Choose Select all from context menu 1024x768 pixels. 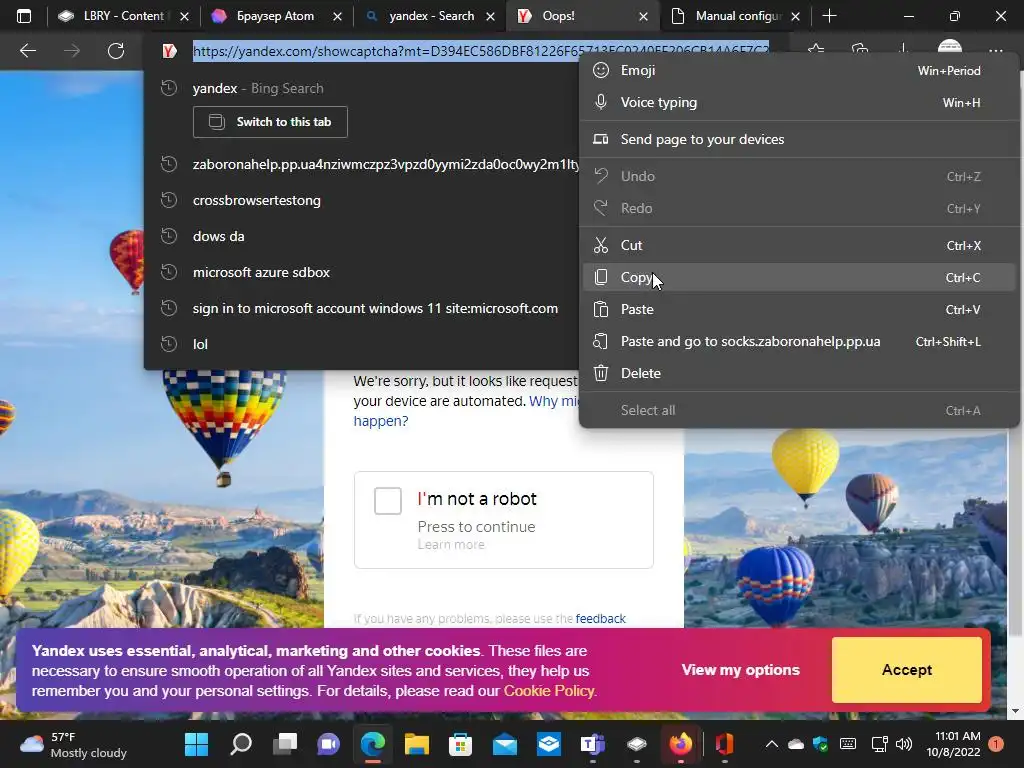pos(799,411)
